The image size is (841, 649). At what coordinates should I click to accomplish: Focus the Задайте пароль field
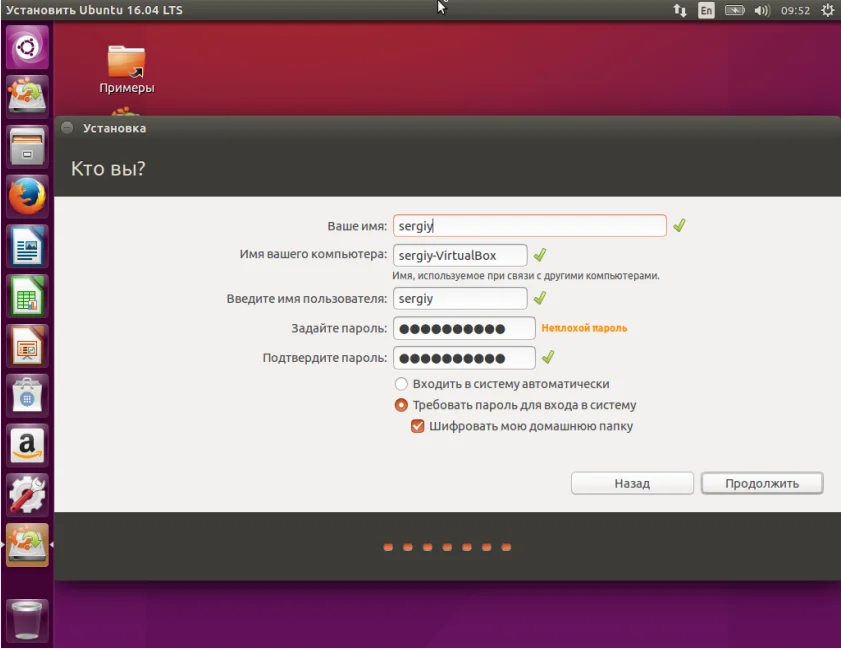click(464, 328)
